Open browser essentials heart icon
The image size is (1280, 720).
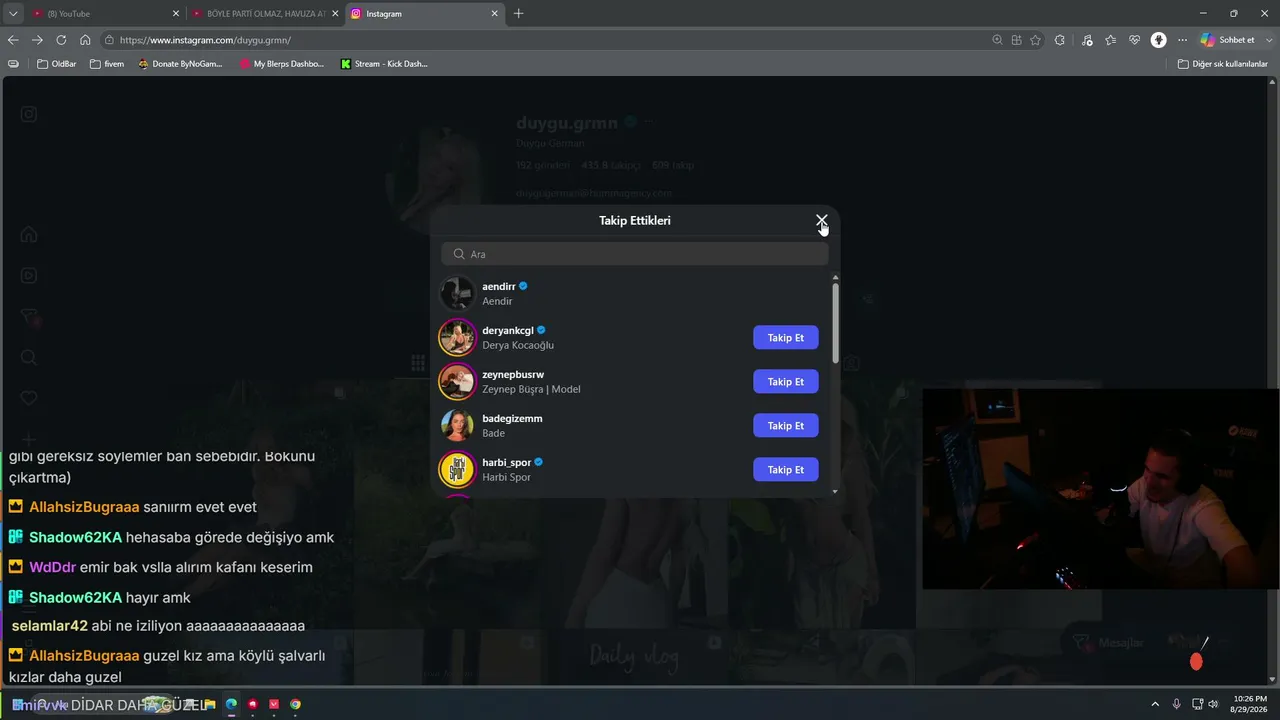click(x=1135, y=40)
